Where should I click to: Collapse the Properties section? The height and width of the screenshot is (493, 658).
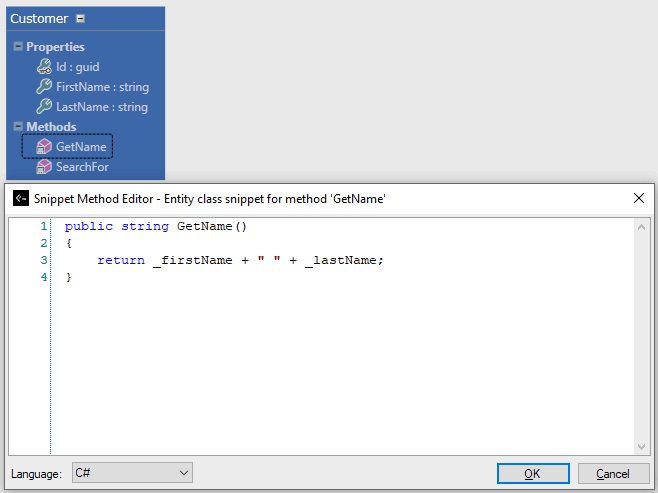tap(18, 46)
